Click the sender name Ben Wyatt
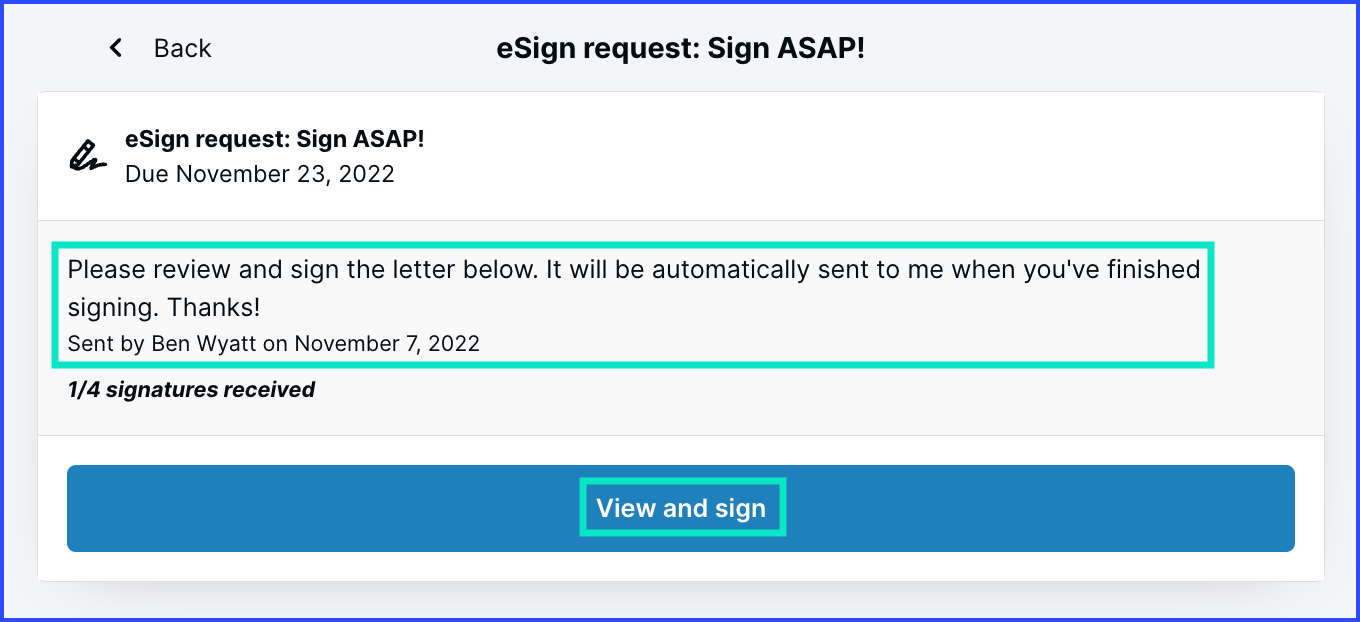Image resolution: width=1360 pixels, height=622 pixels. click(x=204, y=344)
